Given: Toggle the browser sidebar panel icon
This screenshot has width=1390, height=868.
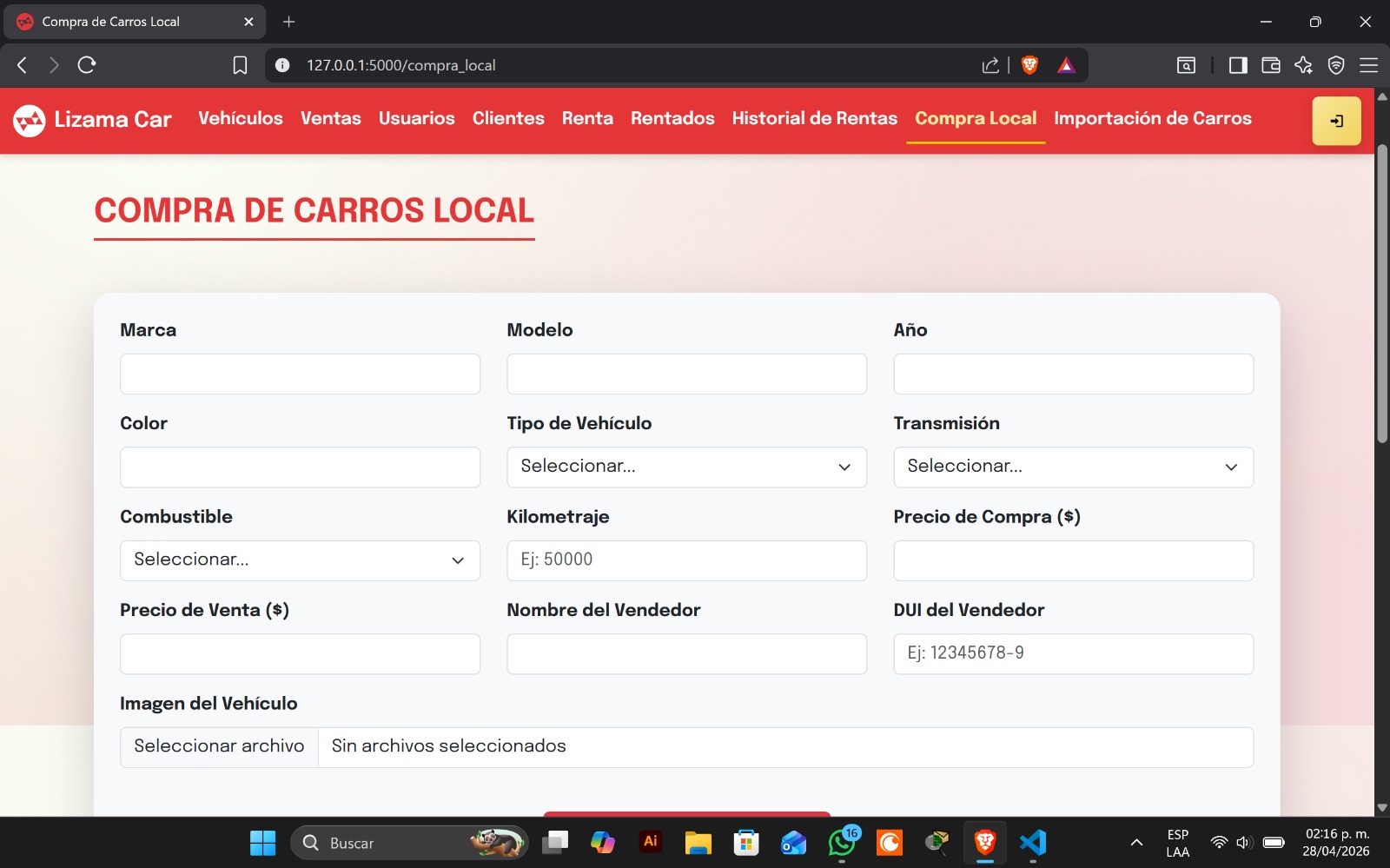Looking at the screenshot, I should pyautogui.click(x=1238, y=65).
